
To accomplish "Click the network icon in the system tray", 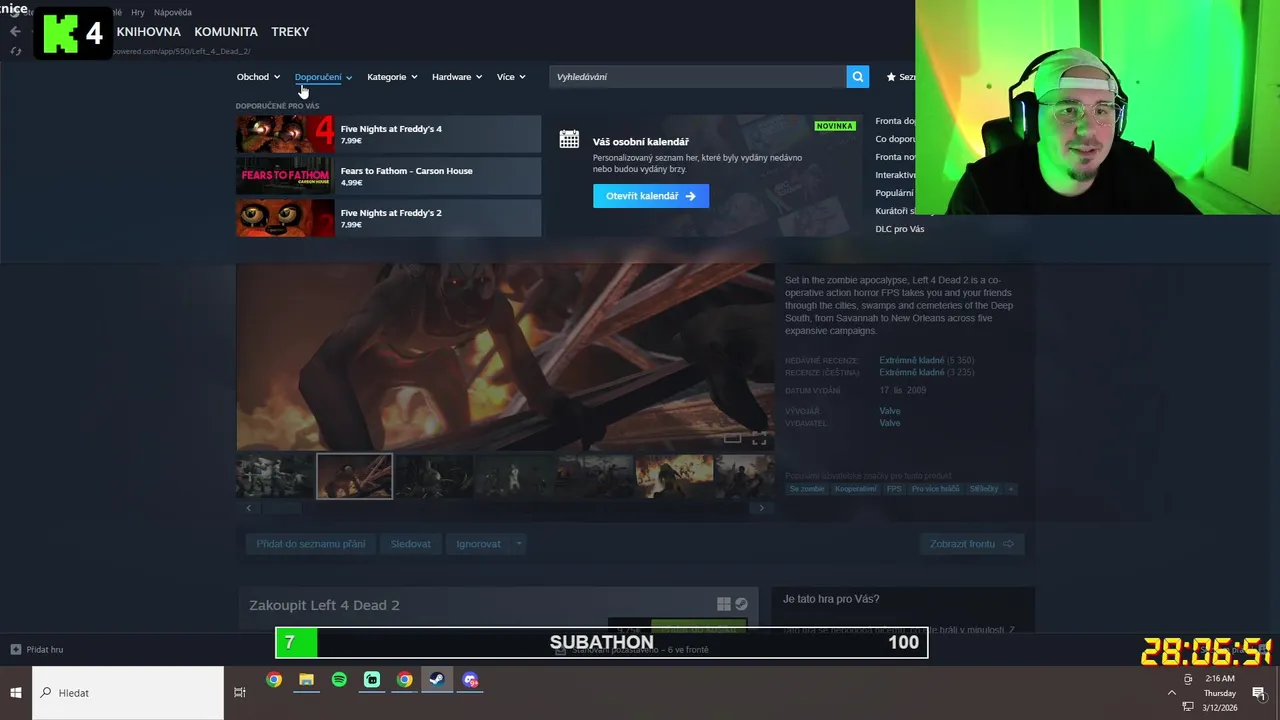I will 1188,707.
